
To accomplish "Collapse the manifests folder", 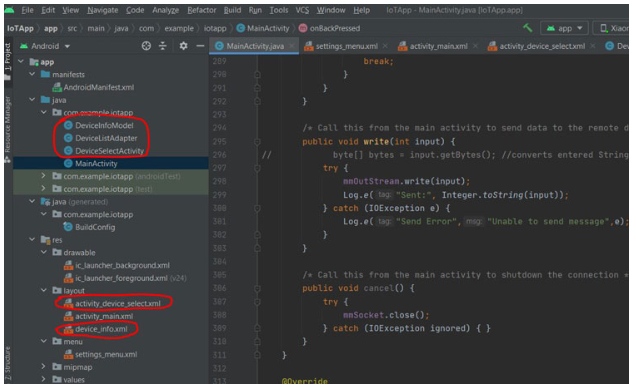I will click(x=32, y=74).
